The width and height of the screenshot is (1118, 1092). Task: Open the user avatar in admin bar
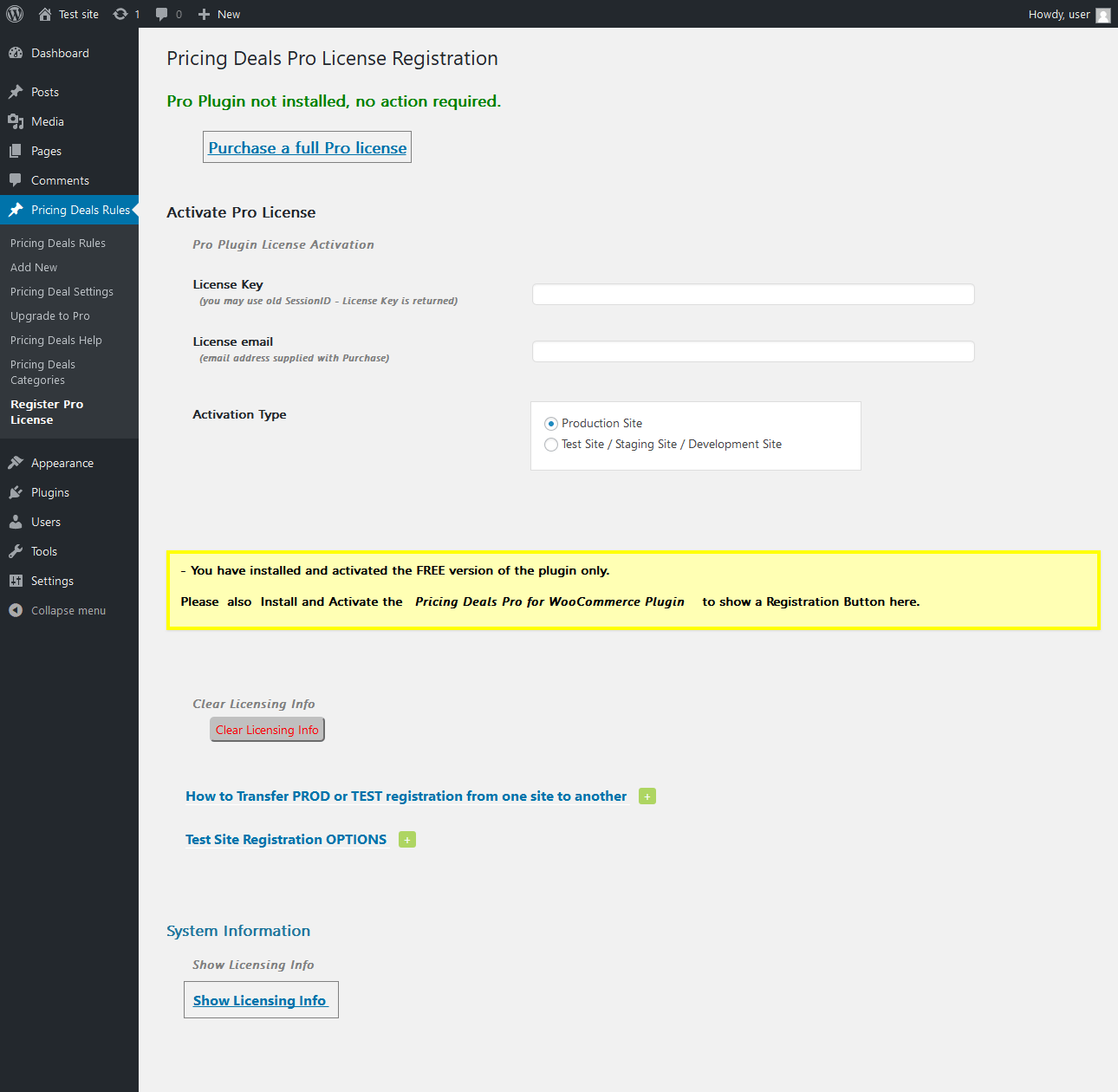1103,15
